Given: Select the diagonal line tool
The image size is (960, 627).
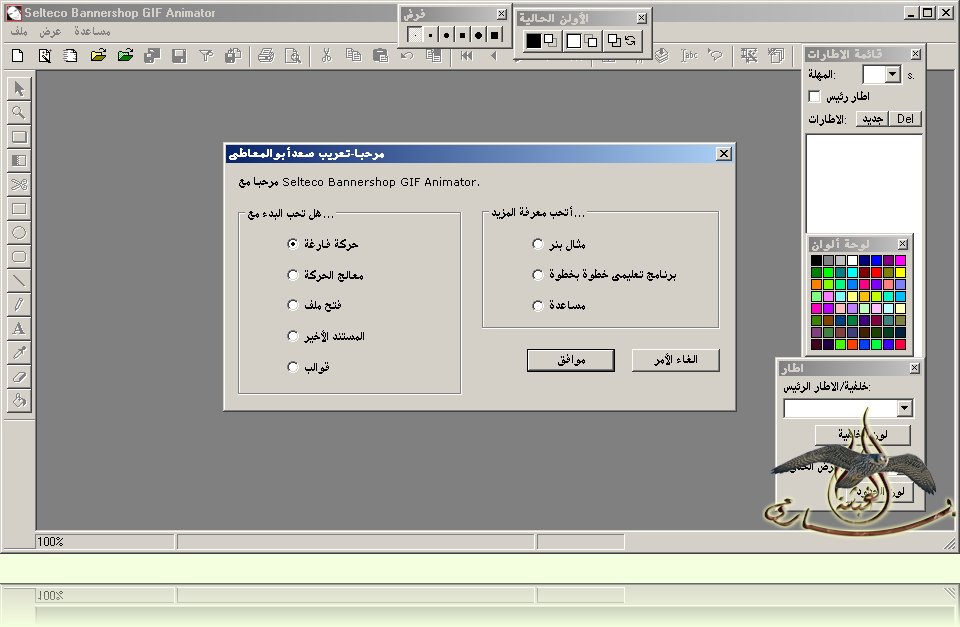Looking at the screenshot, I should click(x=19, y=280).
